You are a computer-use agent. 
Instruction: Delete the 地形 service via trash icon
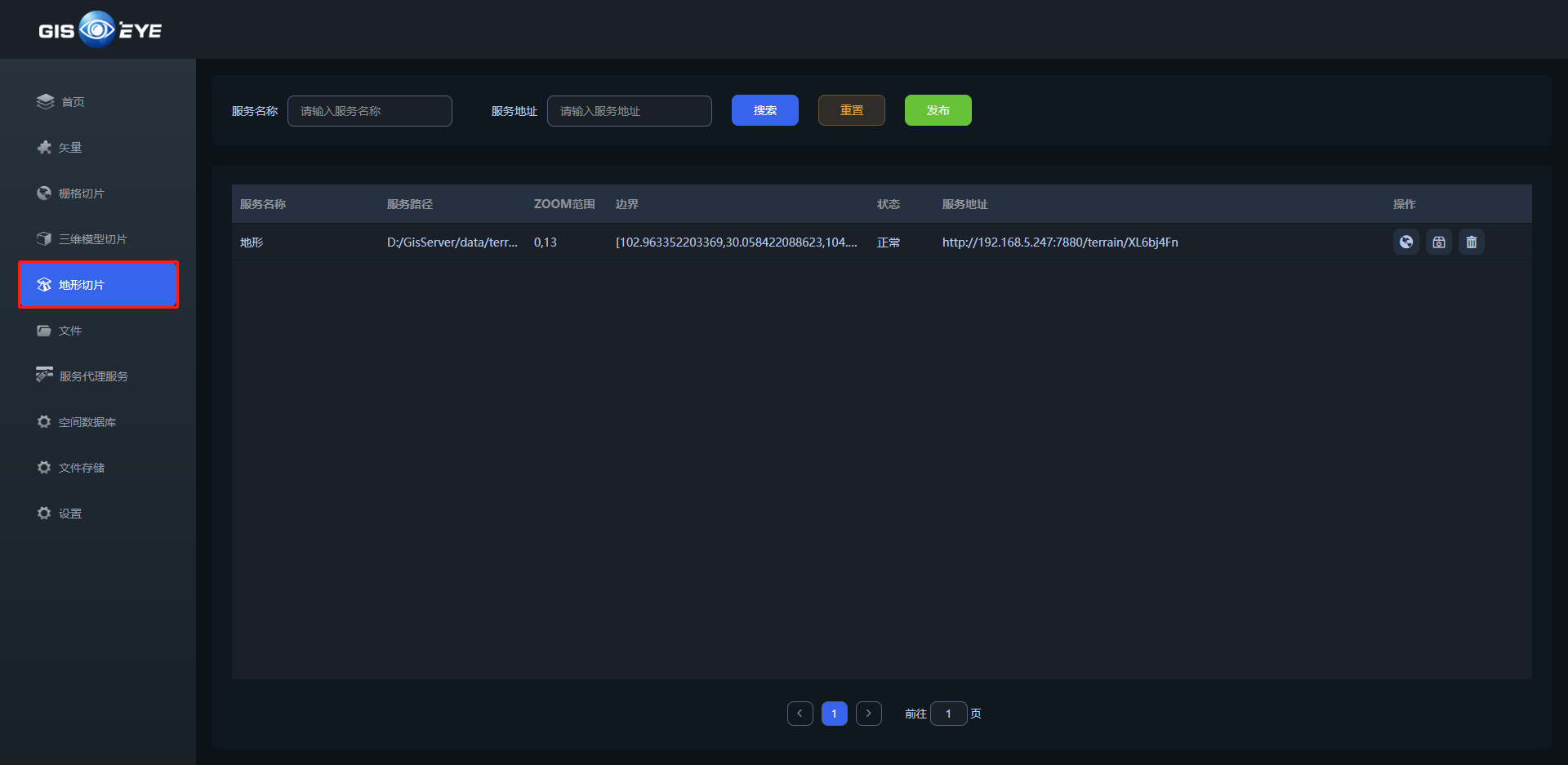tap(1472, 242)
